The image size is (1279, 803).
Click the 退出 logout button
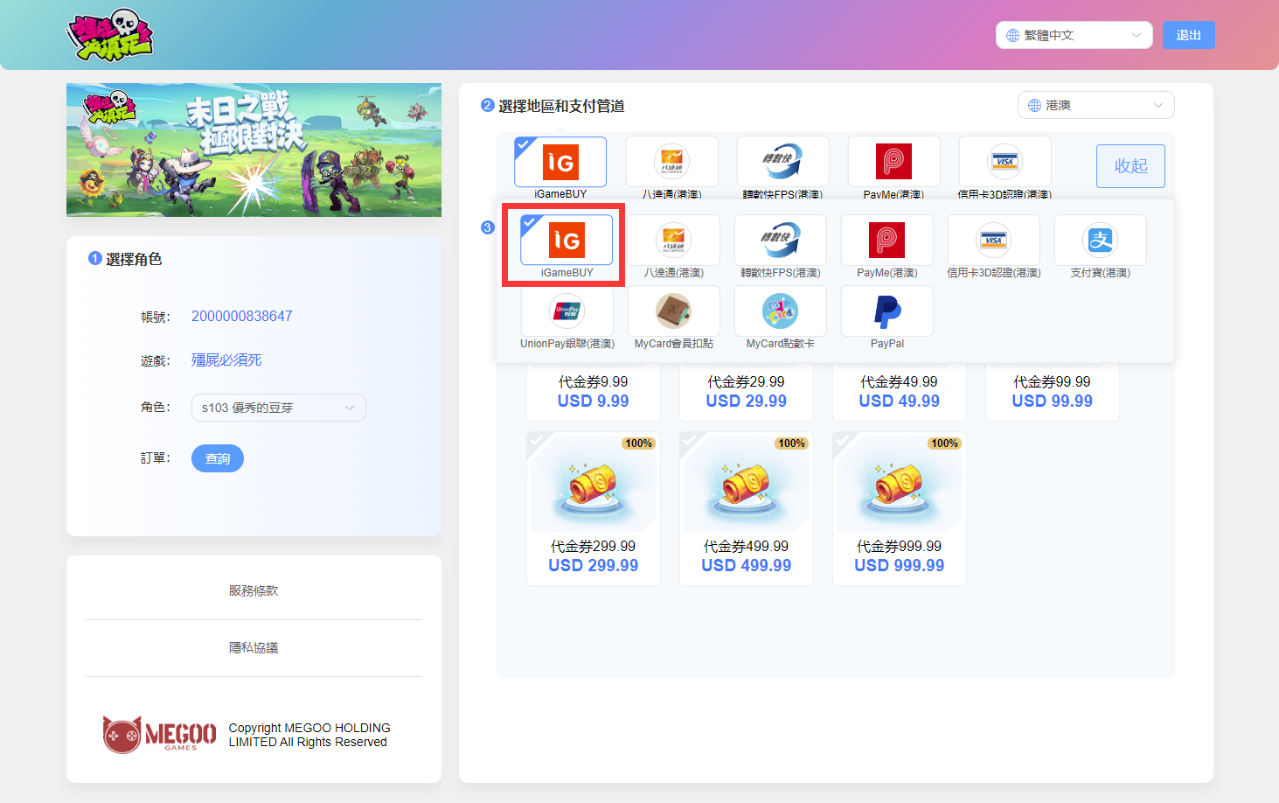[1188, 35]
